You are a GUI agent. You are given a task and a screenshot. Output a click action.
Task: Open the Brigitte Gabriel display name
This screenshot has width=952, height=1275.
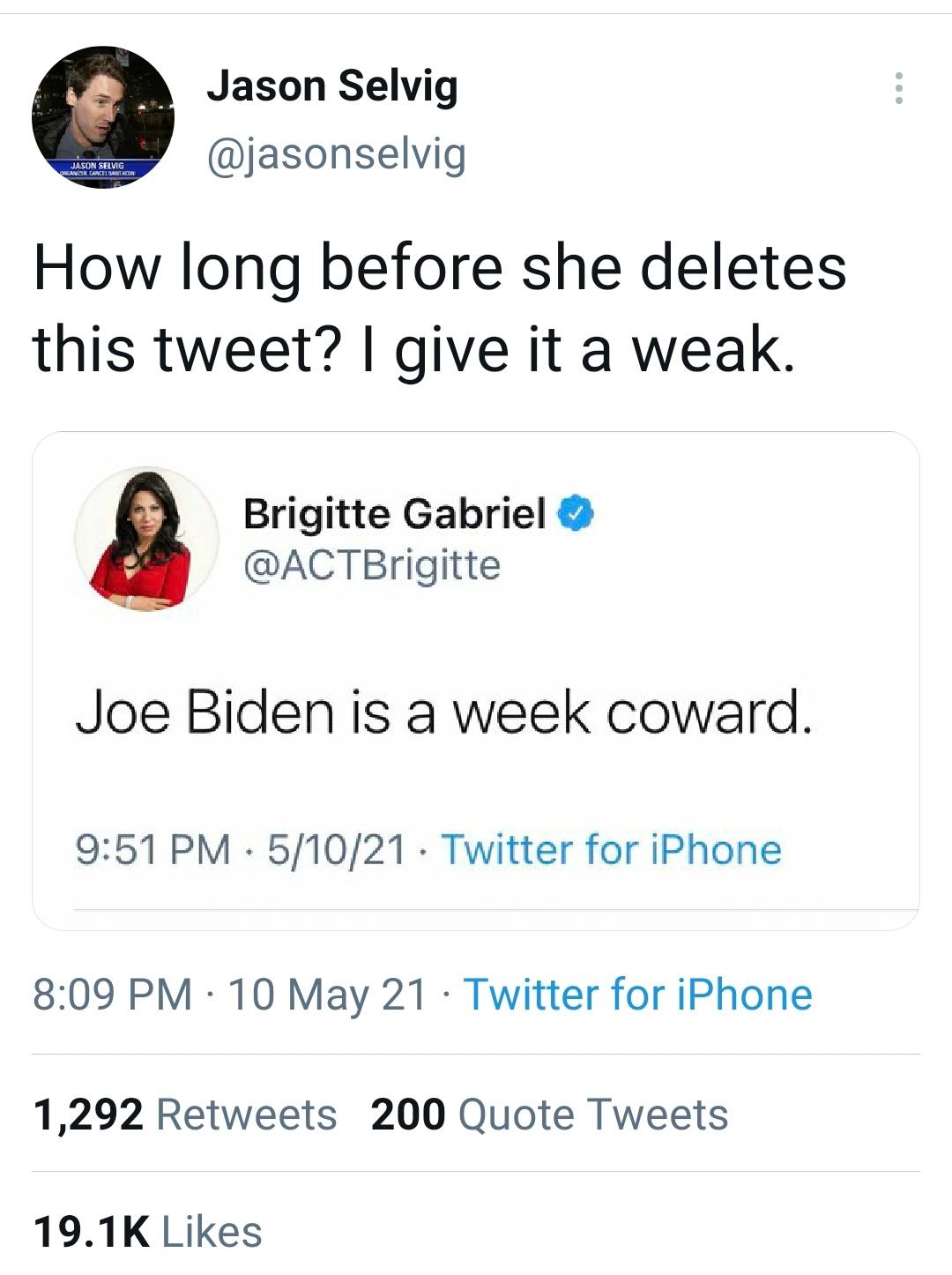pos(395,513)
